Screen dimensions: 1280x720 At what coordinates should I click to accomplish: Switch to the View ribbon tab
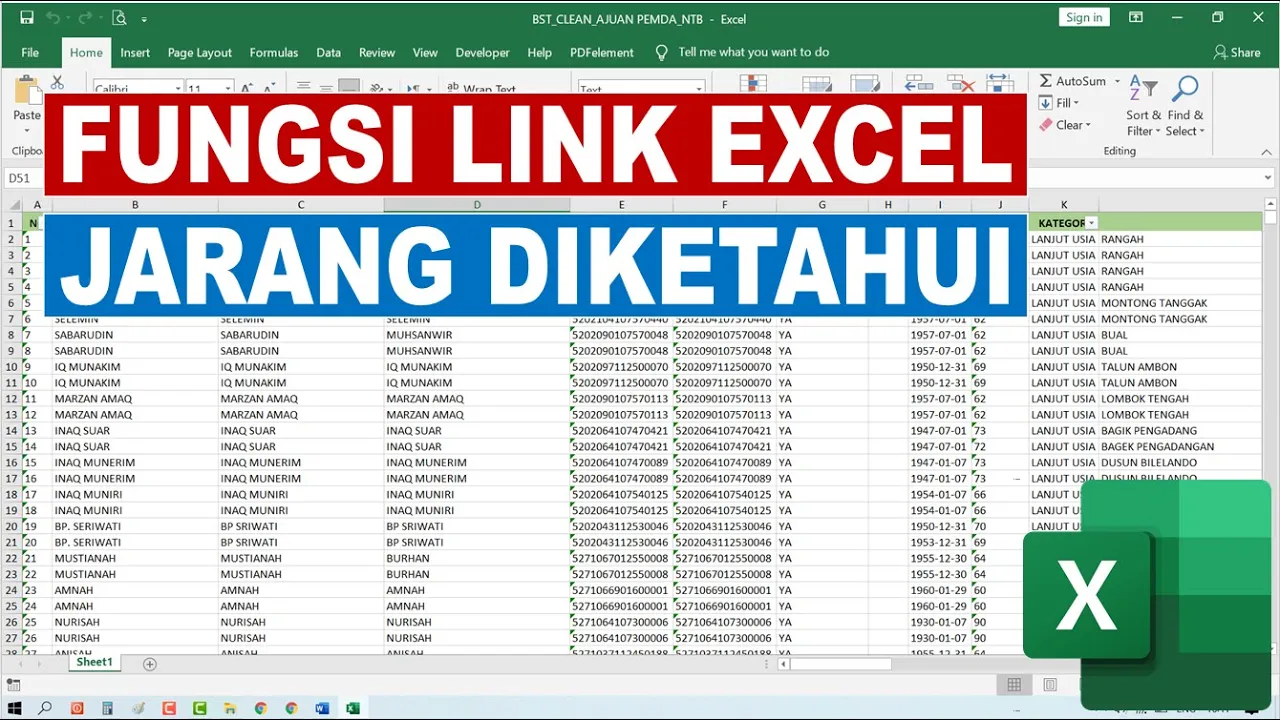coord(425,52)
